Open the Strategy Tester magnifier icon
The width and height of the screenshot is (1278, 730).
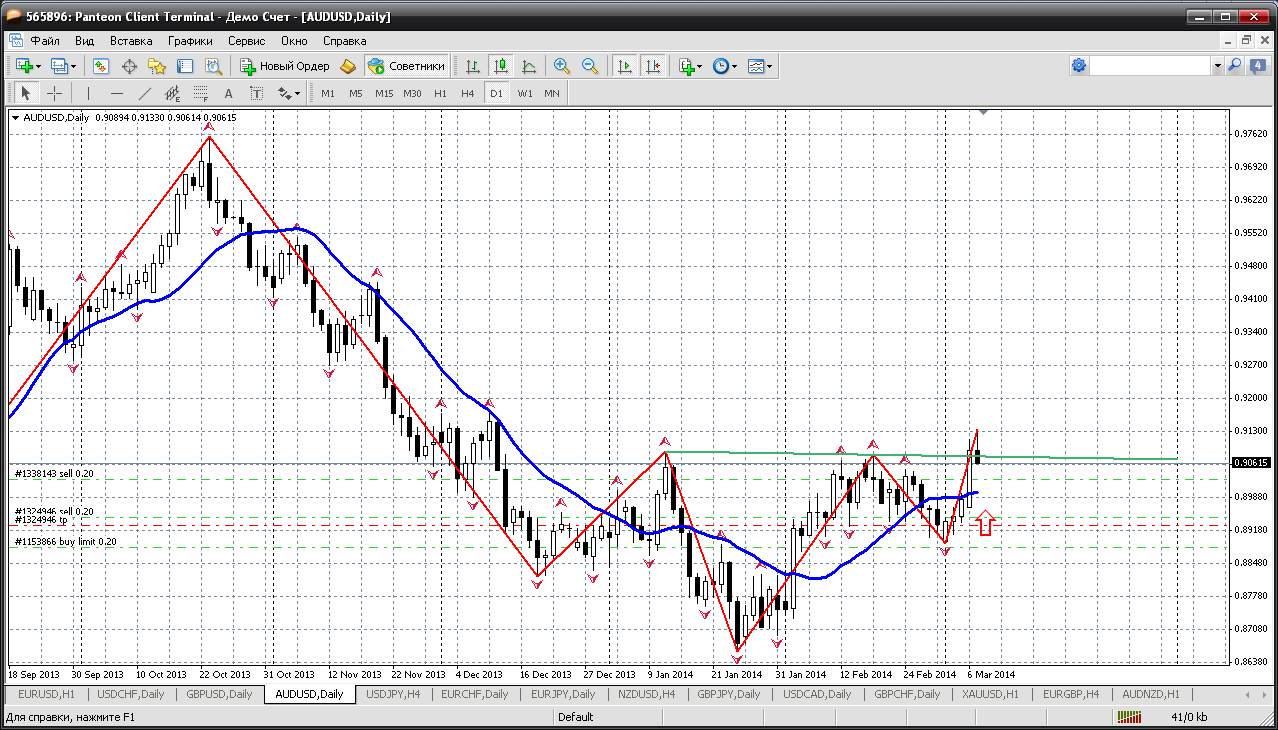[x=213, y=66]
